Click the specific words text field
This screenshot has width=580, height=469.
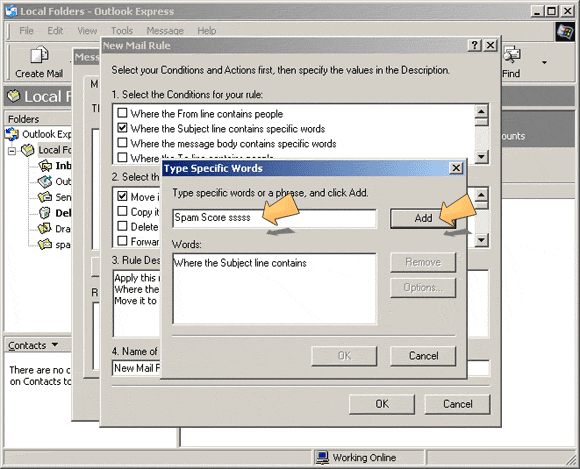pyautogui.click(x=274, y=218)
